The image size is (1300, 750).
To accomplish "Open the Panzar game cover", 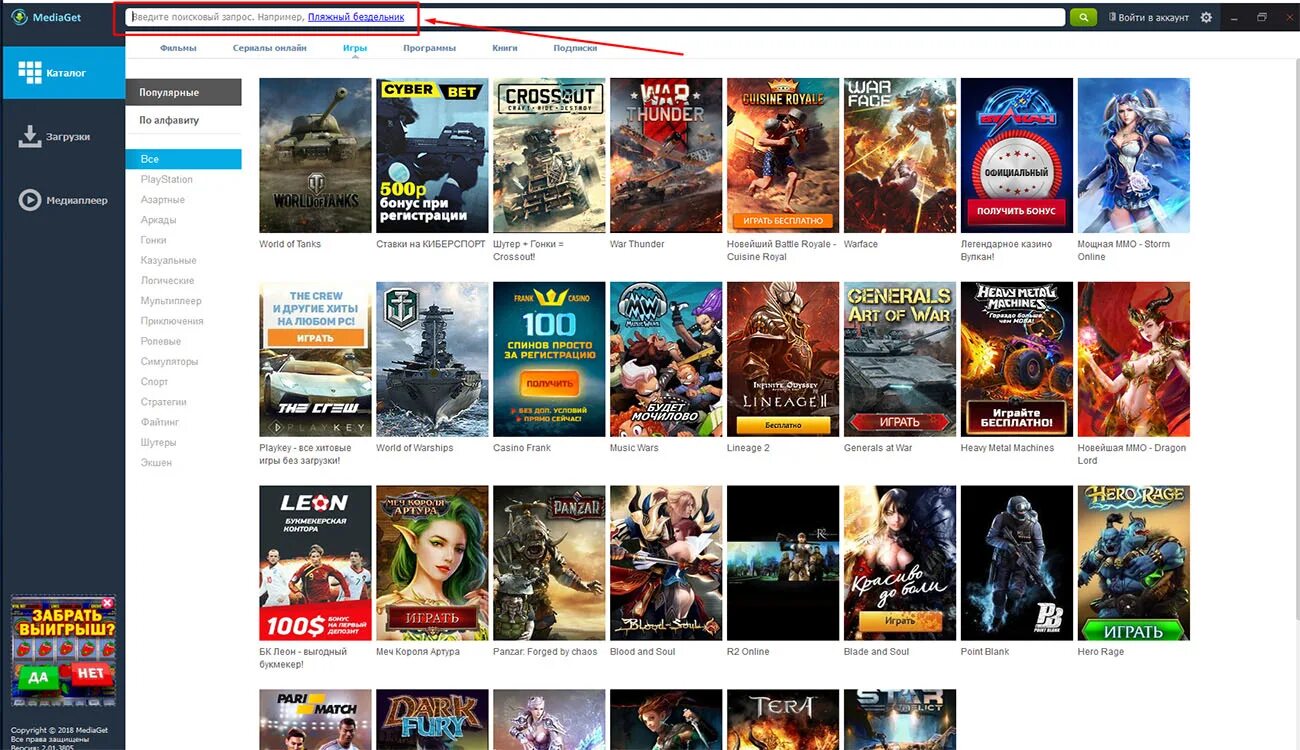I will click(549, 563).
